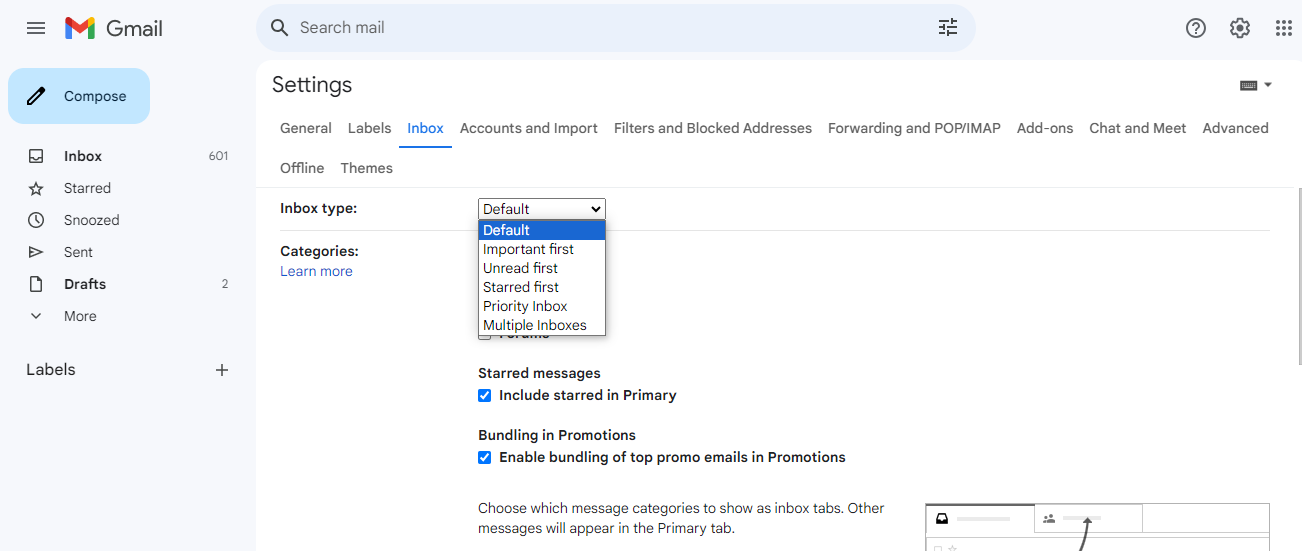
Task: Click the Gmail logo
Action: 114,28
